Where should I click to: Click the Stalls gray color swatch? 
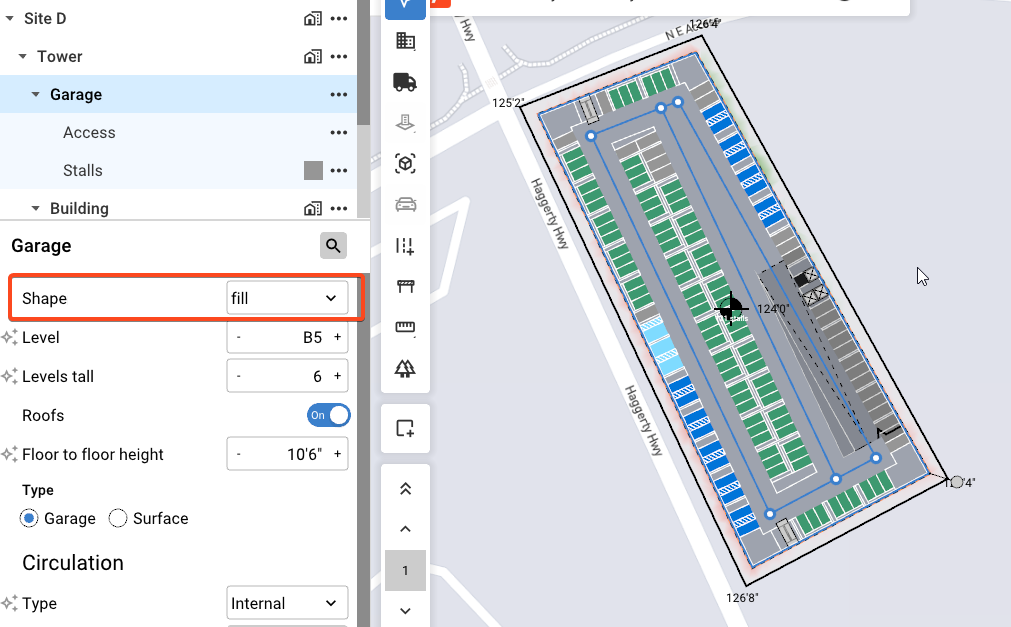(313, 171)
